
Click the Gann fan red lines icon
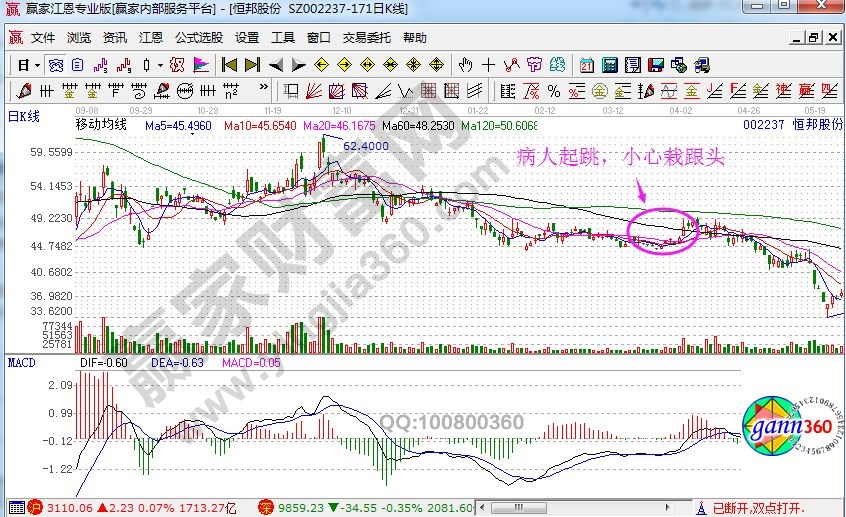313,91
